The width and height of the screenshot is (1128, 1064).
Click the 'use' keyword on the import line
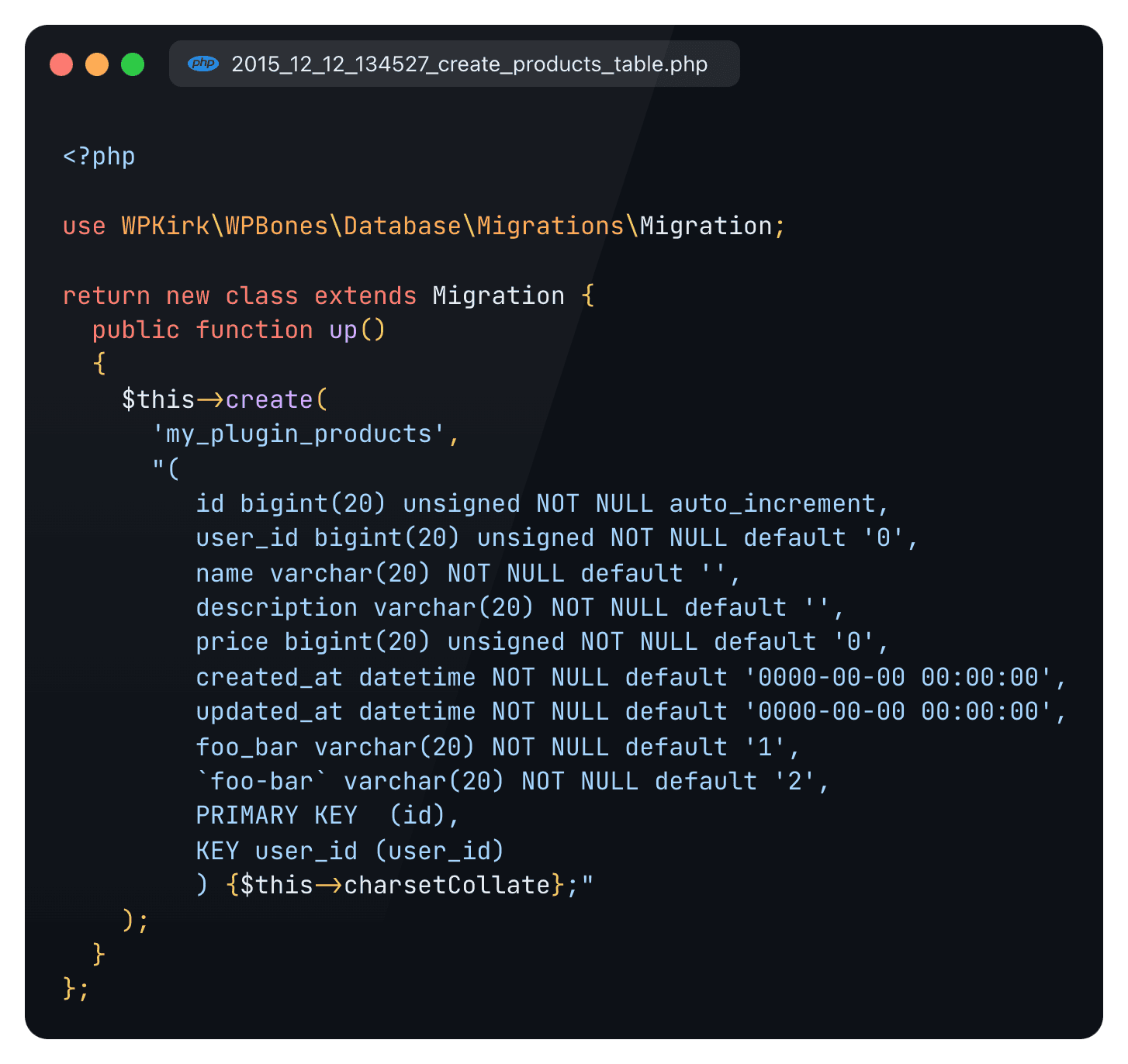click(84, 226)
